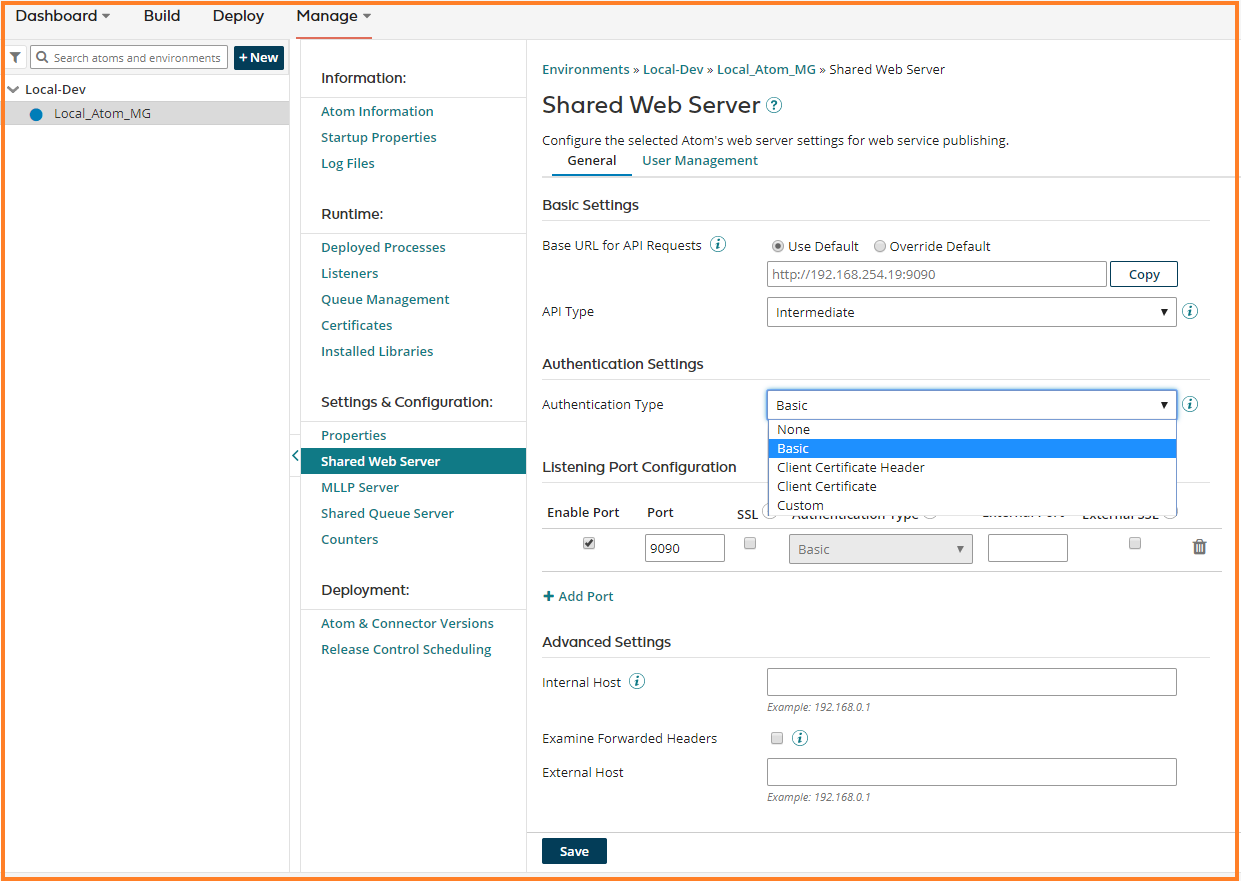Collapse the Local-Dev environment tree
Viewport: 1241px width, 881px height.
[13, 89]
